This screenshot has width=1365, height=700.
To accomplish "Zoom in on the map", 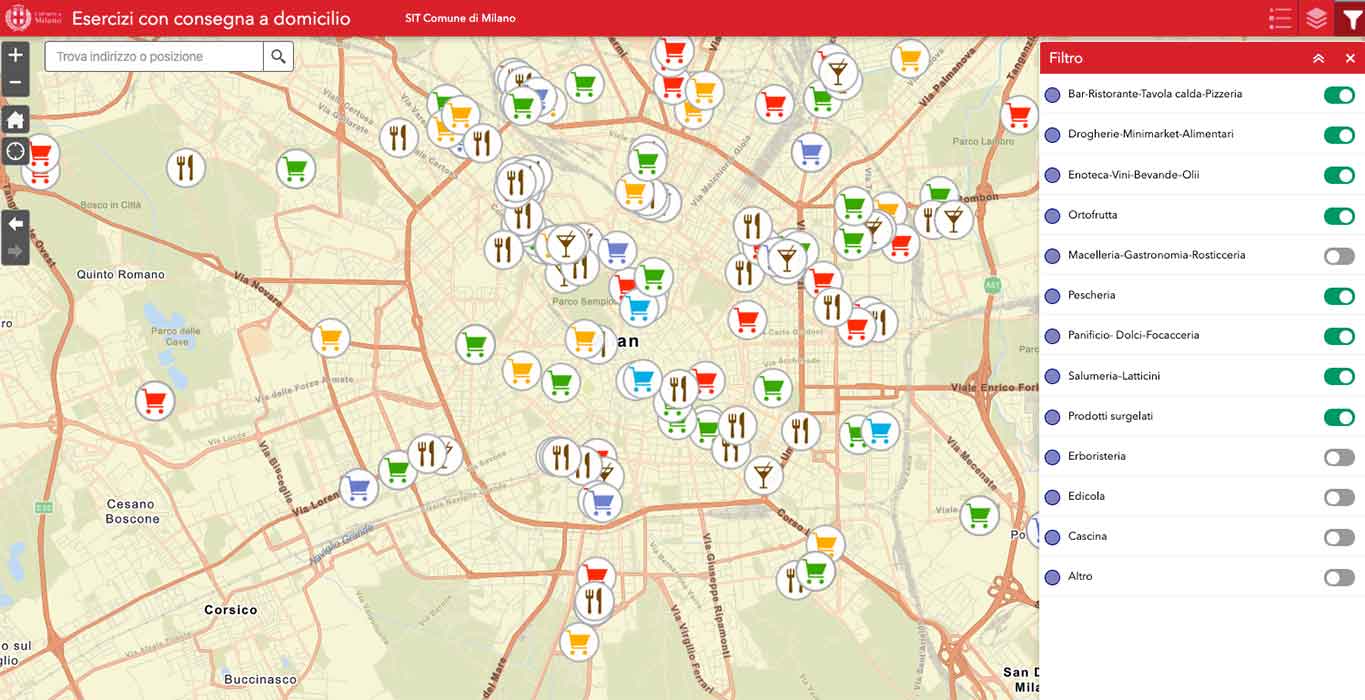I will point(15,56).
